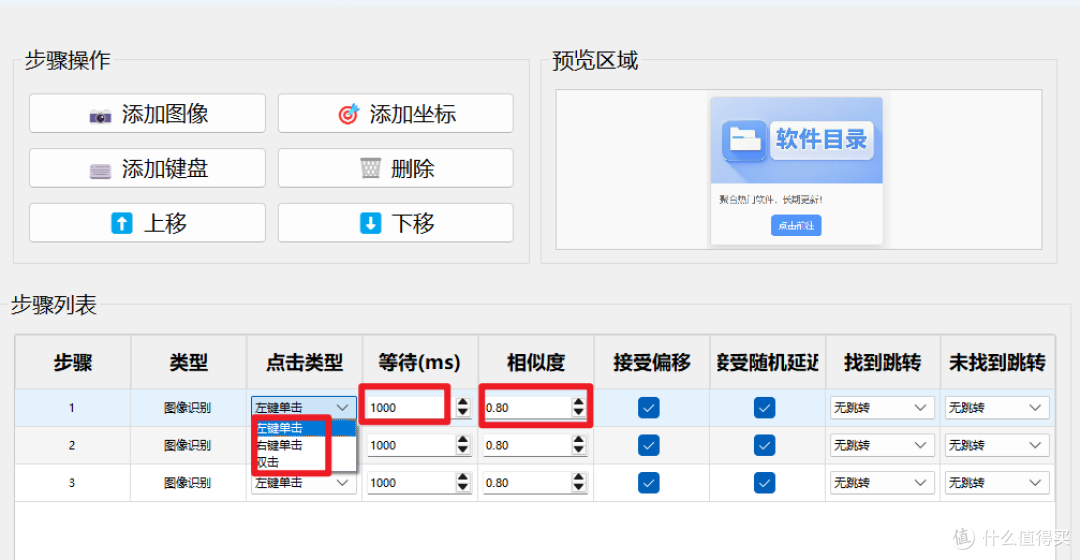Screen dimensions: 1080x560
Task: Click the 添加图像 button
Action: pyautogui.click(x=147, y=114)
